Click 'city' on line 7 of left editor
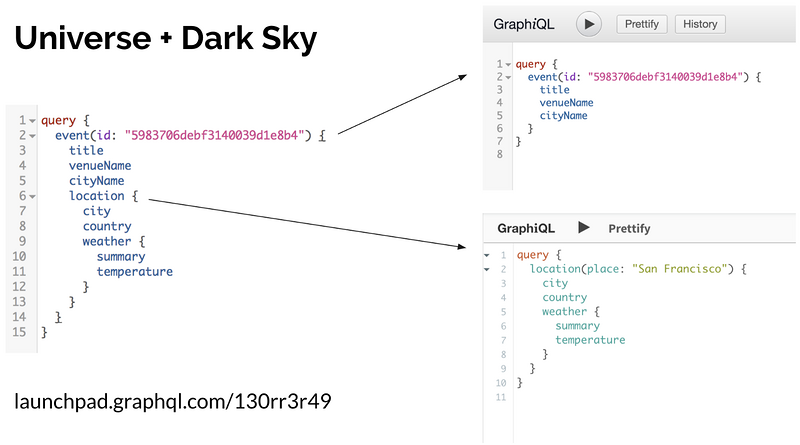The width and height of the screenshot is (800, 445). click(96, 211)
